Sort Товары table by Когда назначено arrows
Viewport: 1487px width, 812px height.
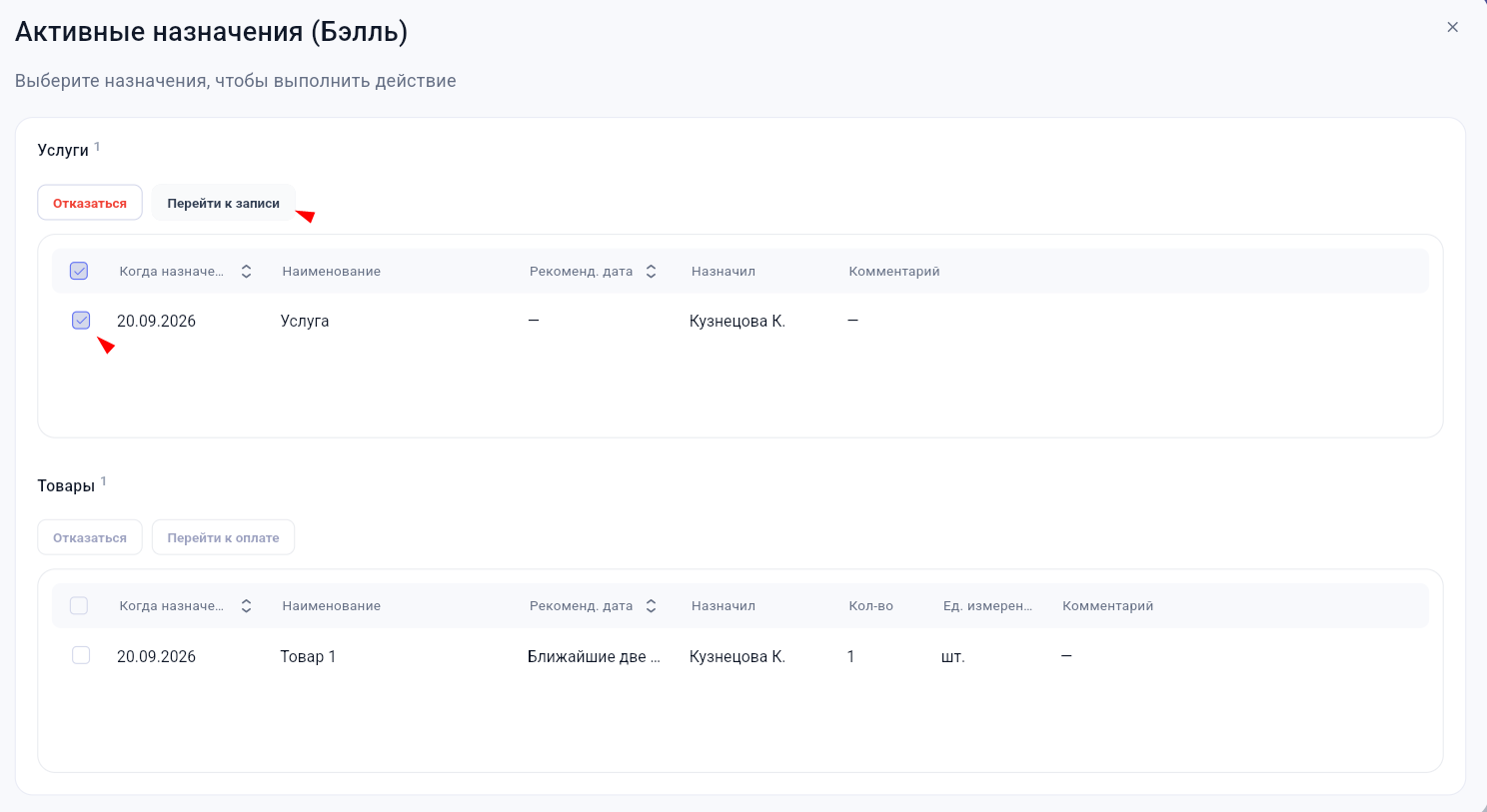pyautogui.click(x=247, y=606)
